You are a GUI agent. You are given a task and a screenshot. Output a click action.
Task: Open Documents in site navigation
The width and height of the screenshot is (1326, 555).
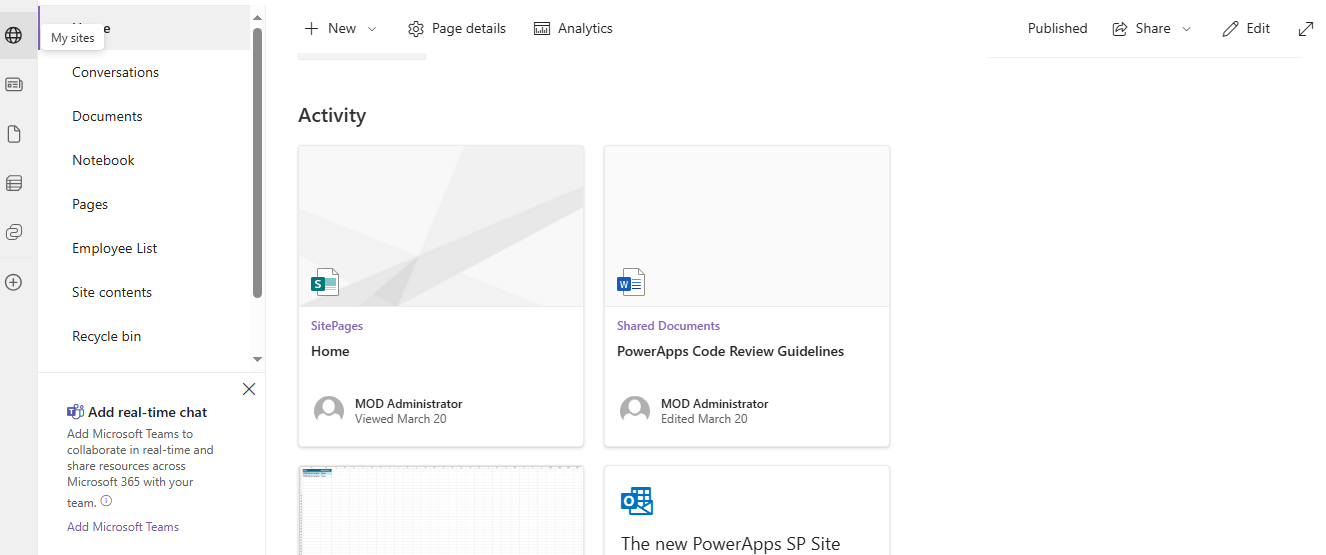point(107,116)
